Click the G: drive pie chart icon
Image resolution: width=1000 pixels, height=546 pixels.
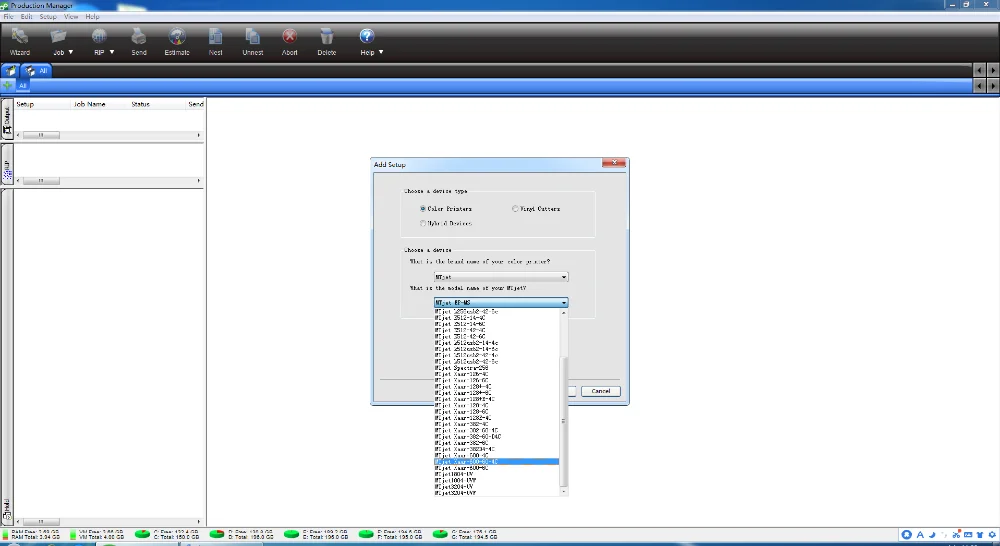tap(441, 534)
